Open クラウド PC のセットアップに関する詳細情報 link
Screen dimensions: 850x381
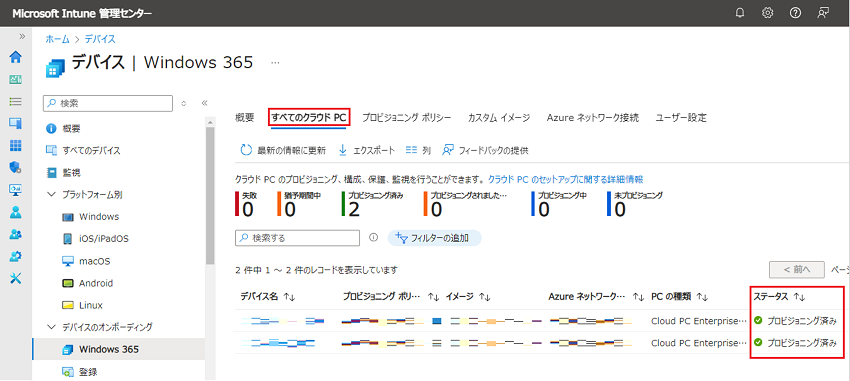click(x=565, y=179)
